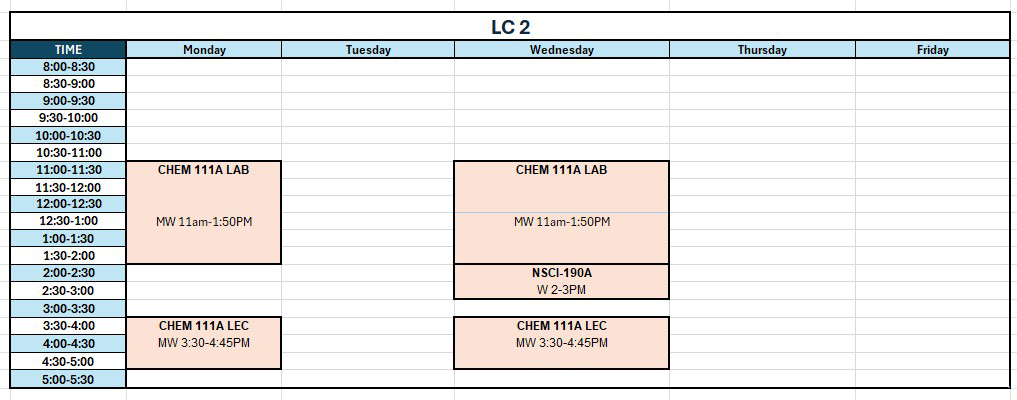Select Wednesday's CHEM 111A LEC block
The height and width of the screenshot is (400, 1017).
(x=562, y=343)
